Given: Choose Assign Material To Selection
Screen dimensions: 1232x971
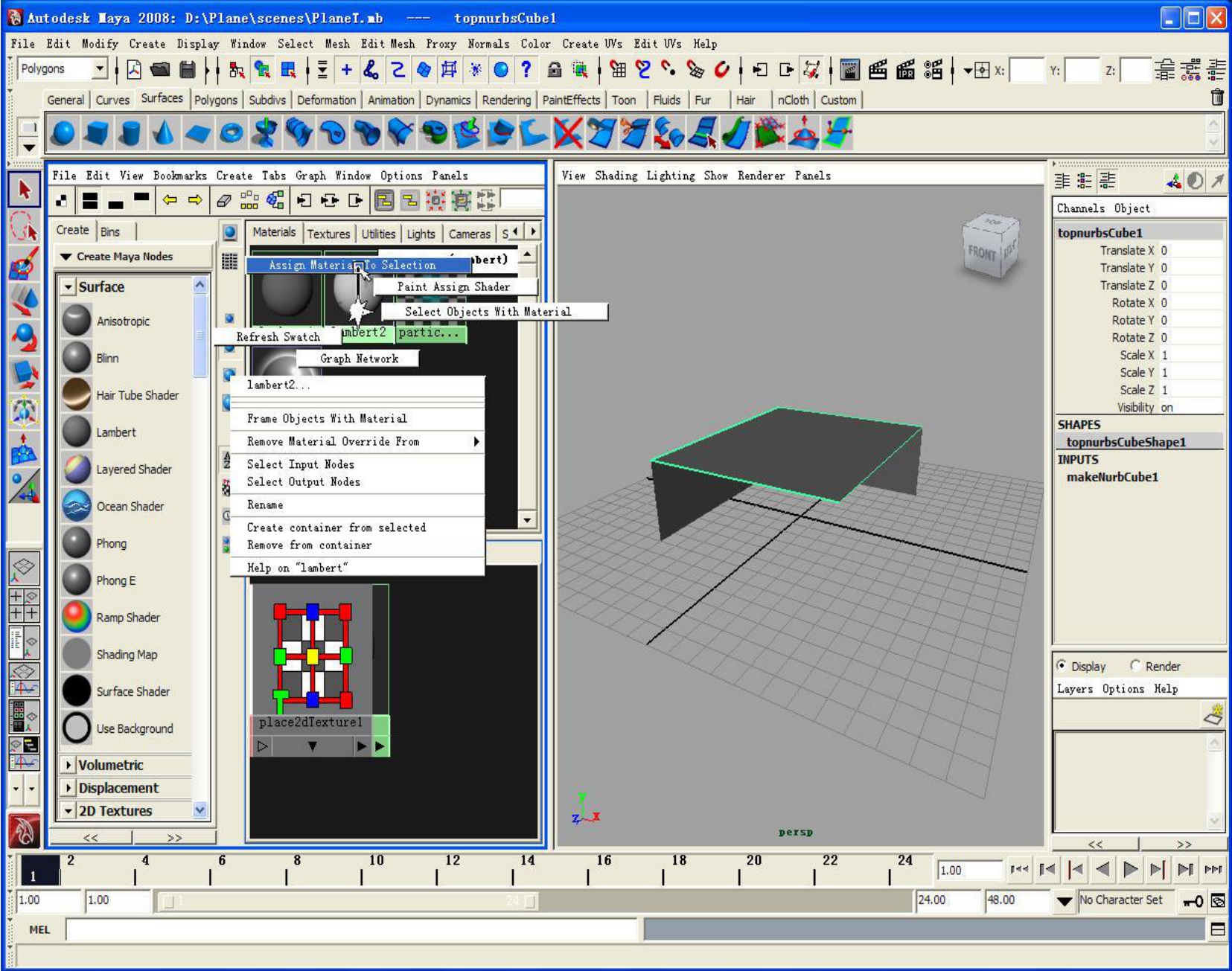Looking at the screenshot, I should pos(357,265).
